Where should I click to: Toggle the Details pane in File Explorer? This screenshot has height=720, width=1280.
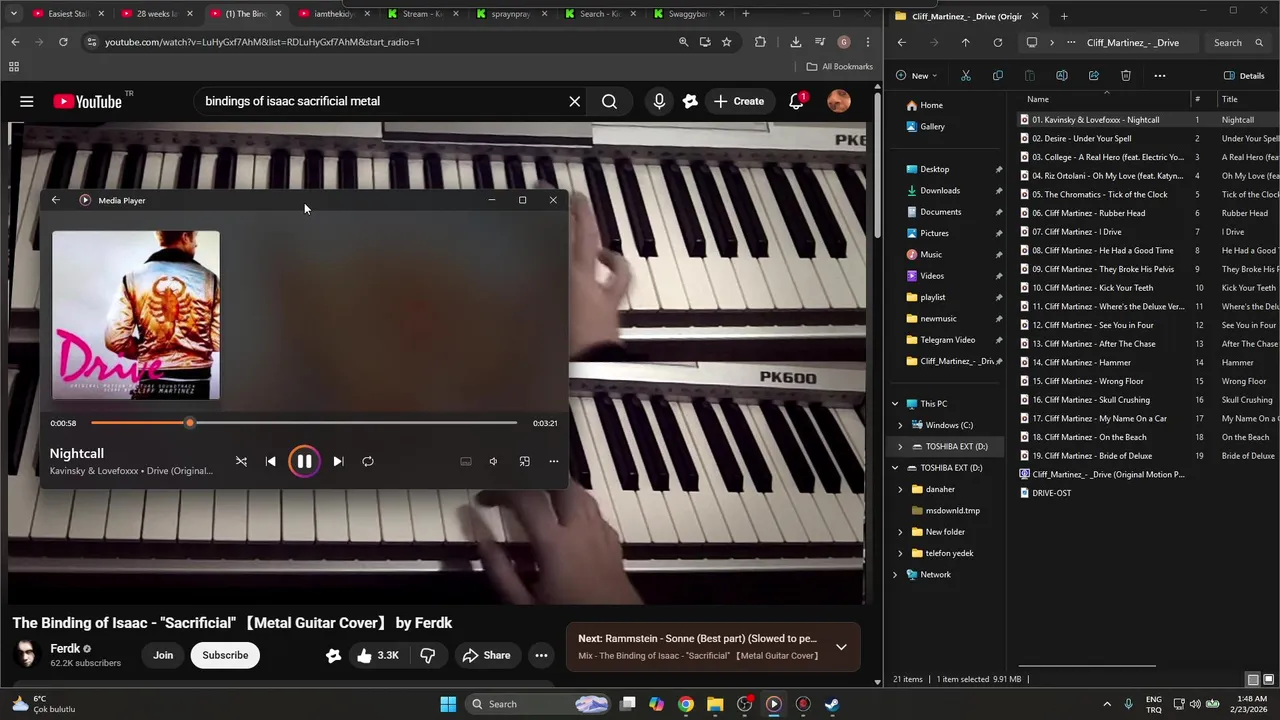[1244, 76]
